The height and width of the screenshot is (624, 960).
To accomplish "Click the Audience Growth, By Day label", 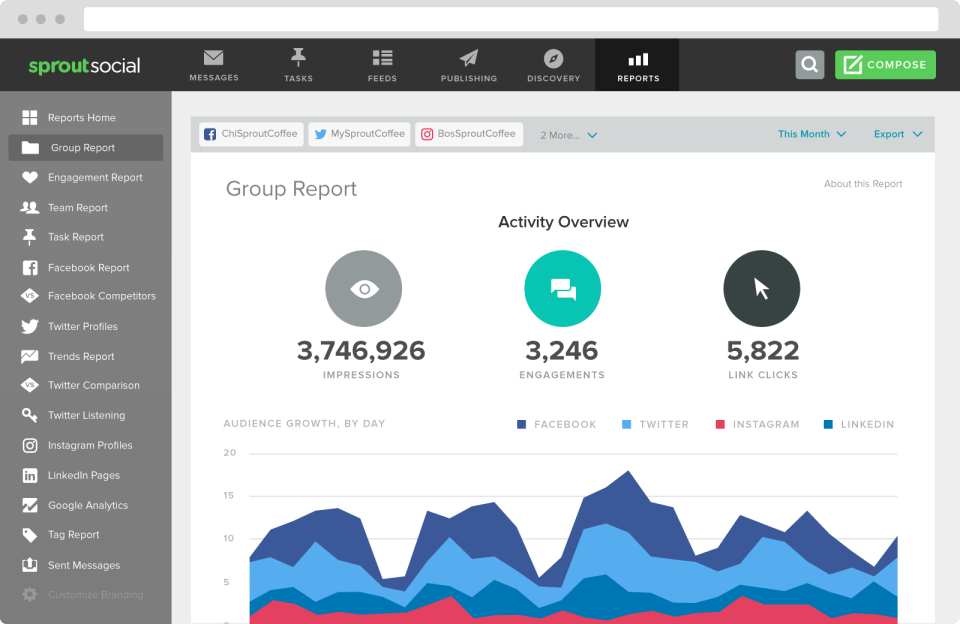I will [304, 424].
